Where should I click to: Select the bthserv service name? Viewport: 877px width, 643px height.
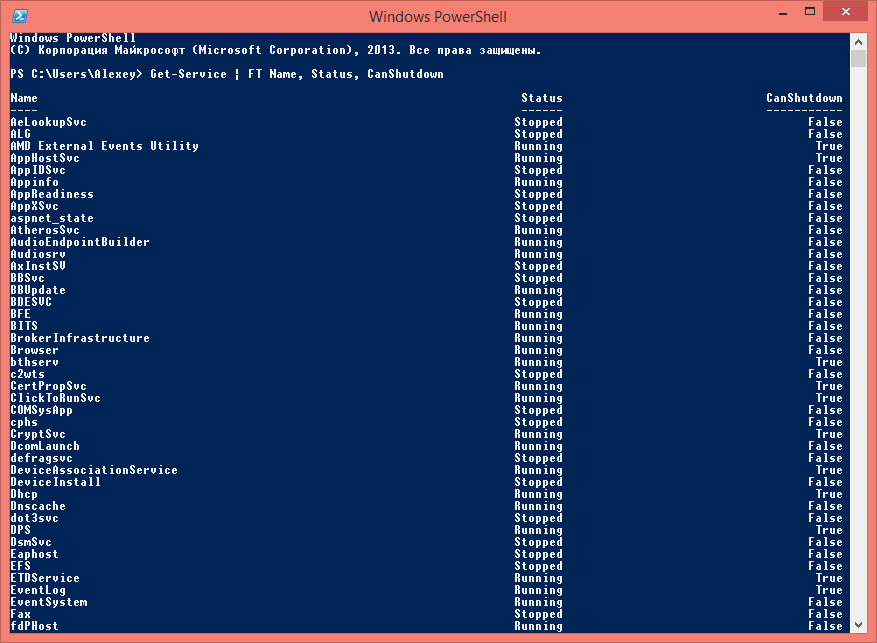35,362
